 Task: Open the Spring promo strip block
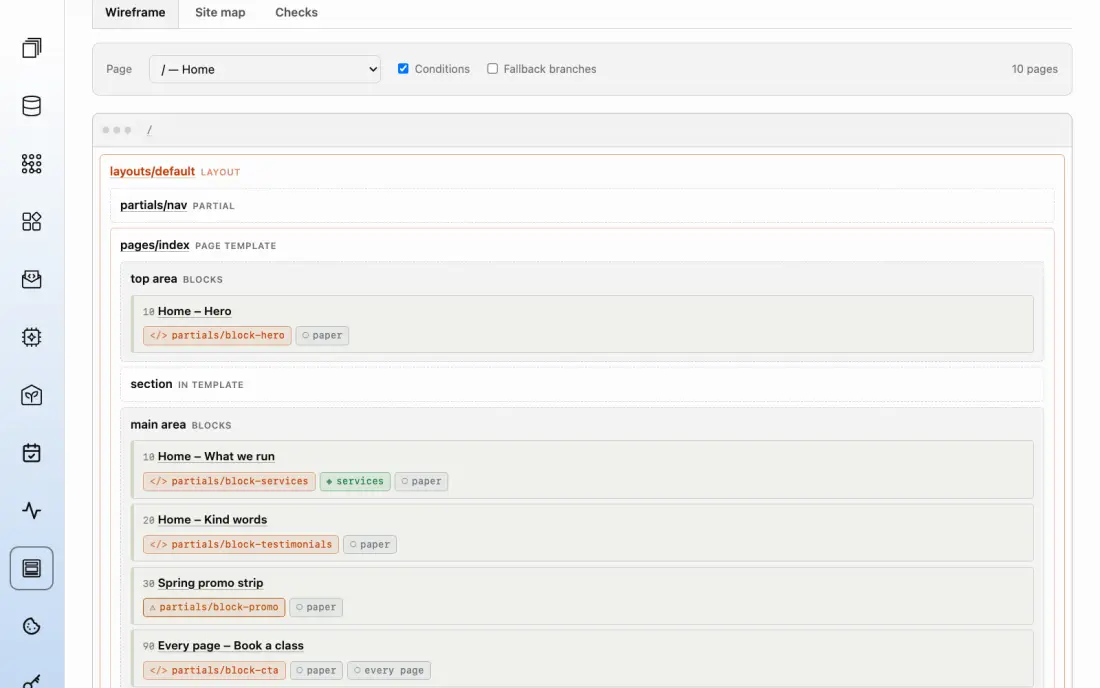(x=210, y=583)
